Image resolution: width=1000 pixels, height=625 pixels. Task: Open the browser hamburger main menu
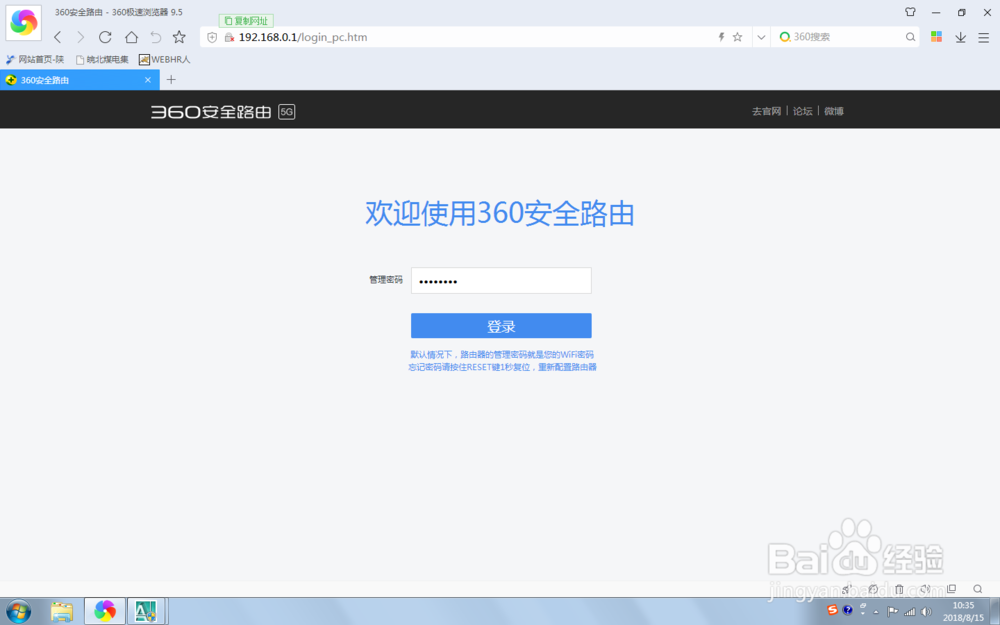984,37
